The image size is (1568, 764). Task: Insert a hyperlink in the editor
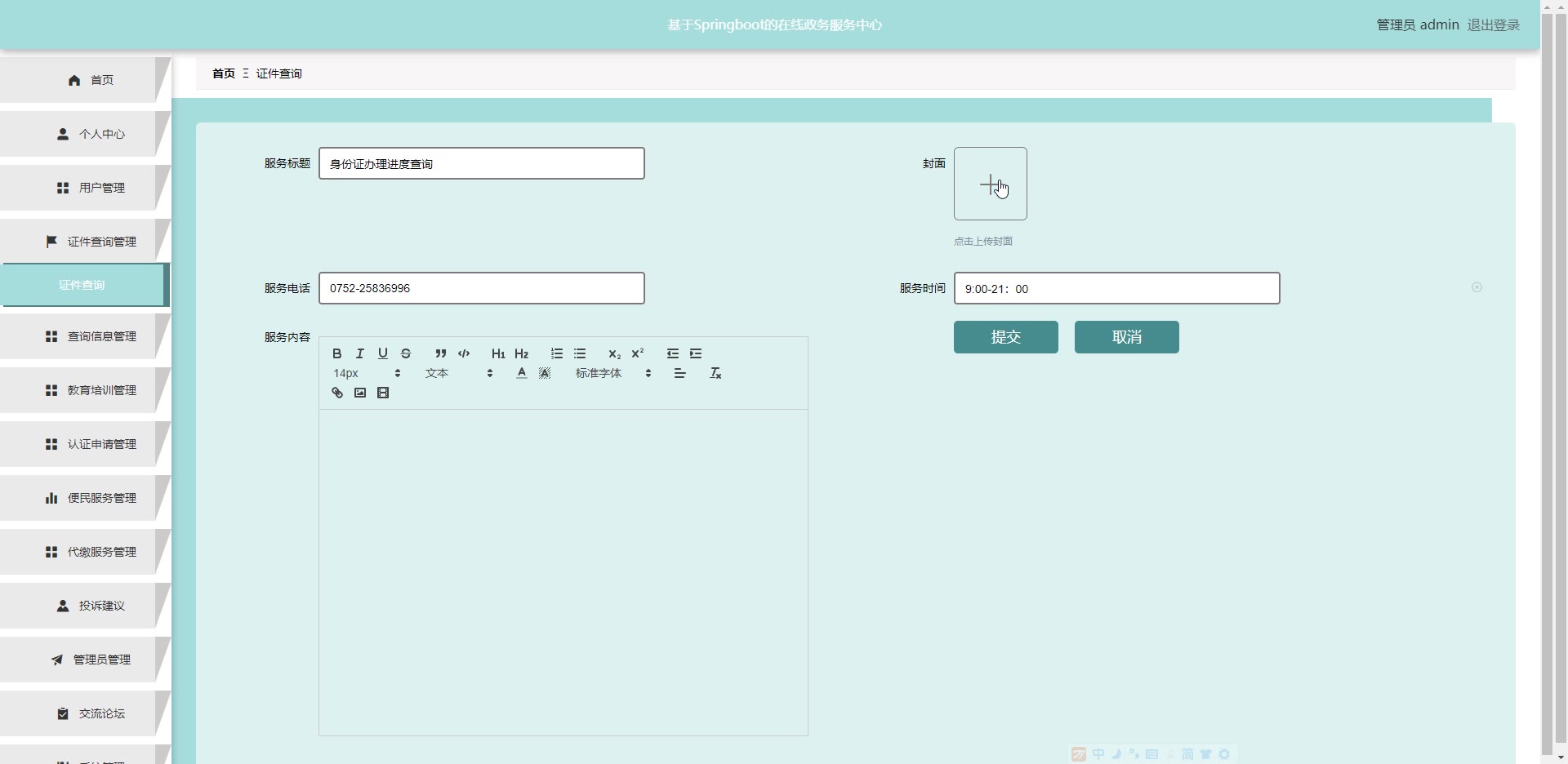click(x=337, y=393)
